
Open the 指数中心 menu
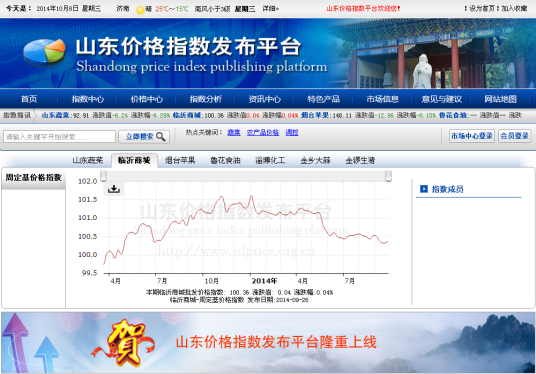coord(88,99)
